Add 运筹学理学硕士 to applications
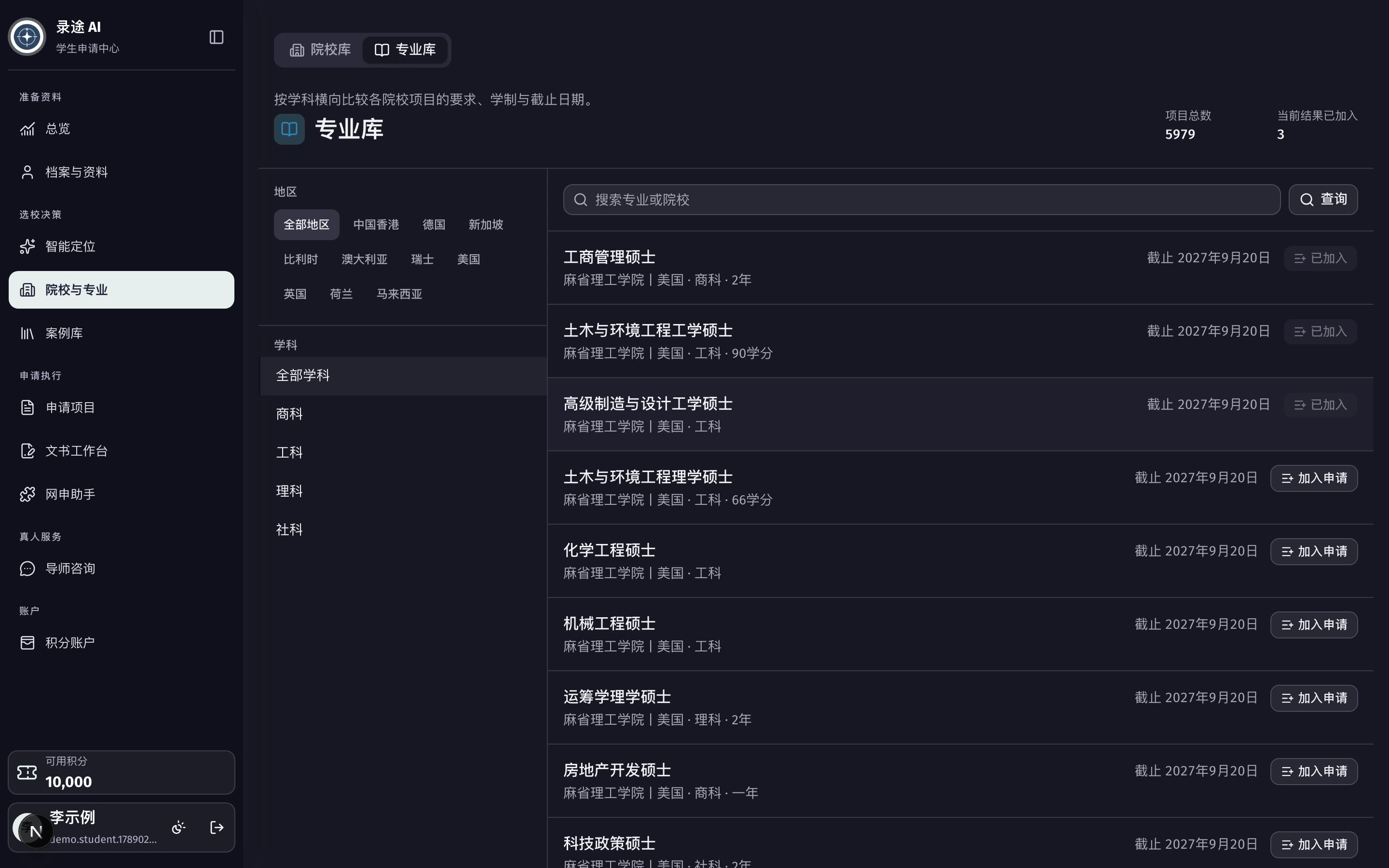The height and width of the screenshot is (868, 1389). coord(1314,698)
